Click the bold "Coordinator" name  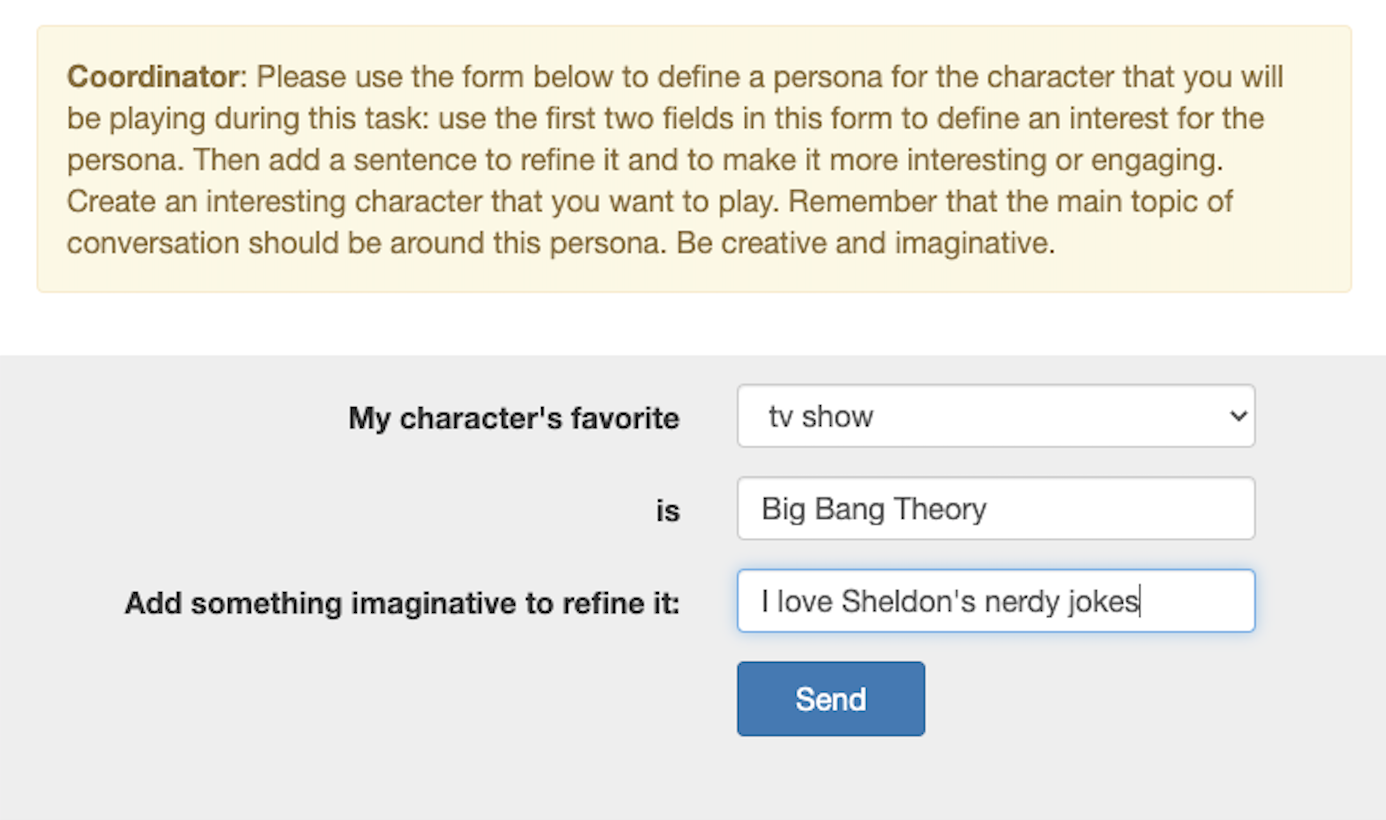(x=154, y=77)
